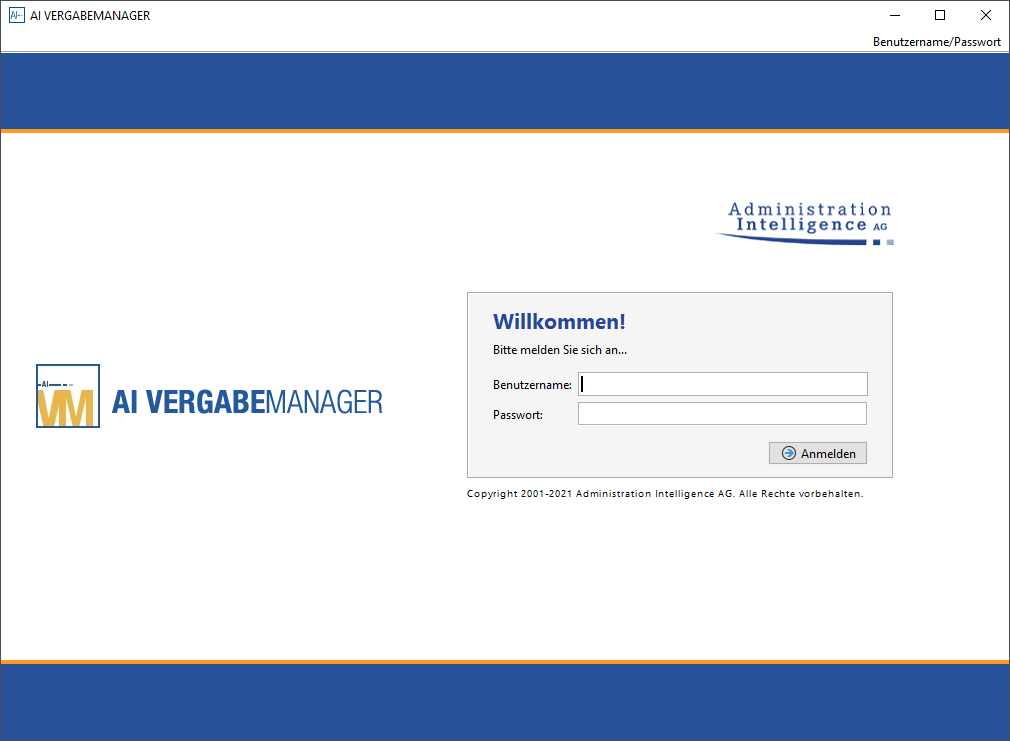Click the window title "AI VERGABEMANAGER"

(90, 15)
